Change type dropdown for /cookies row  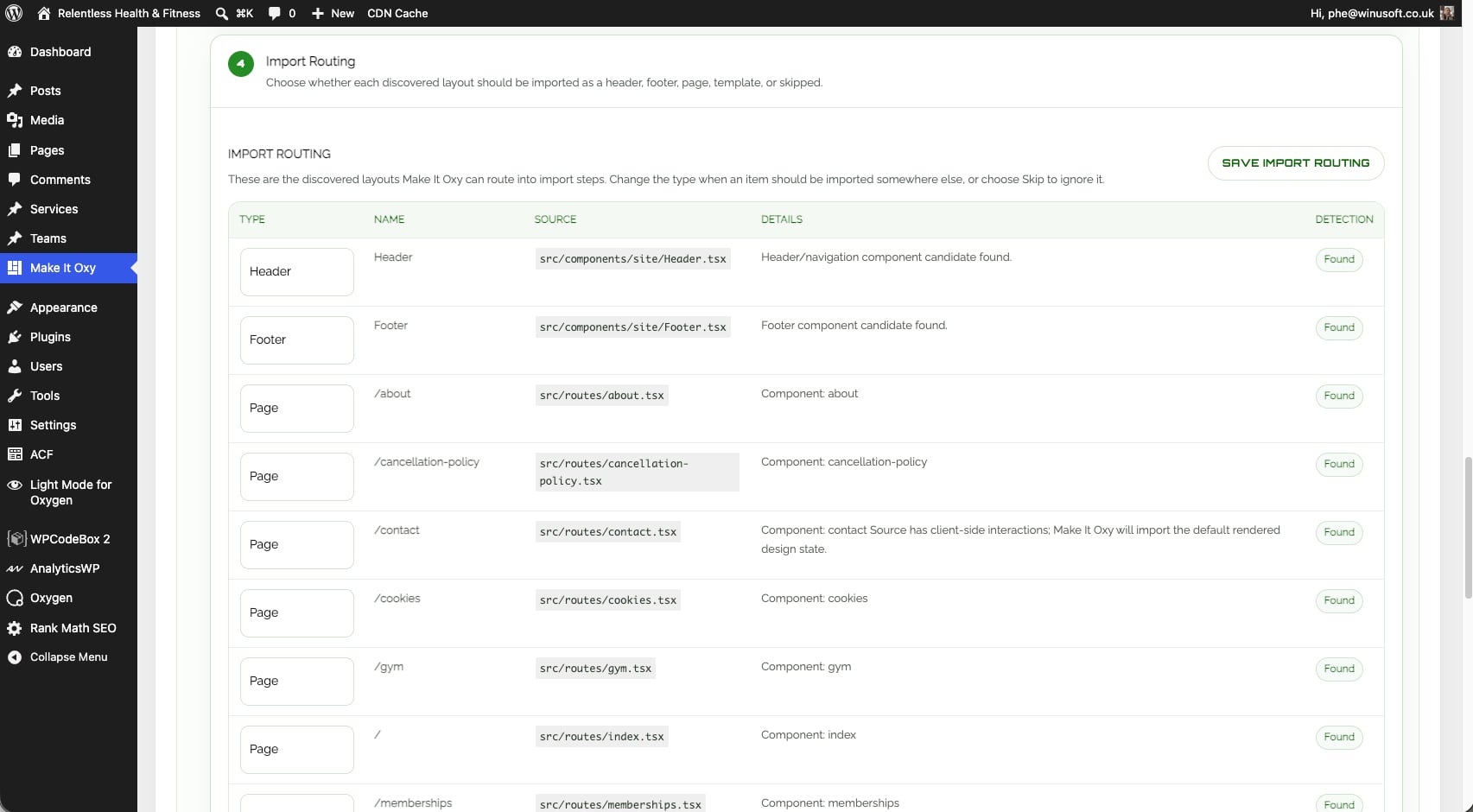coord(297,612)
